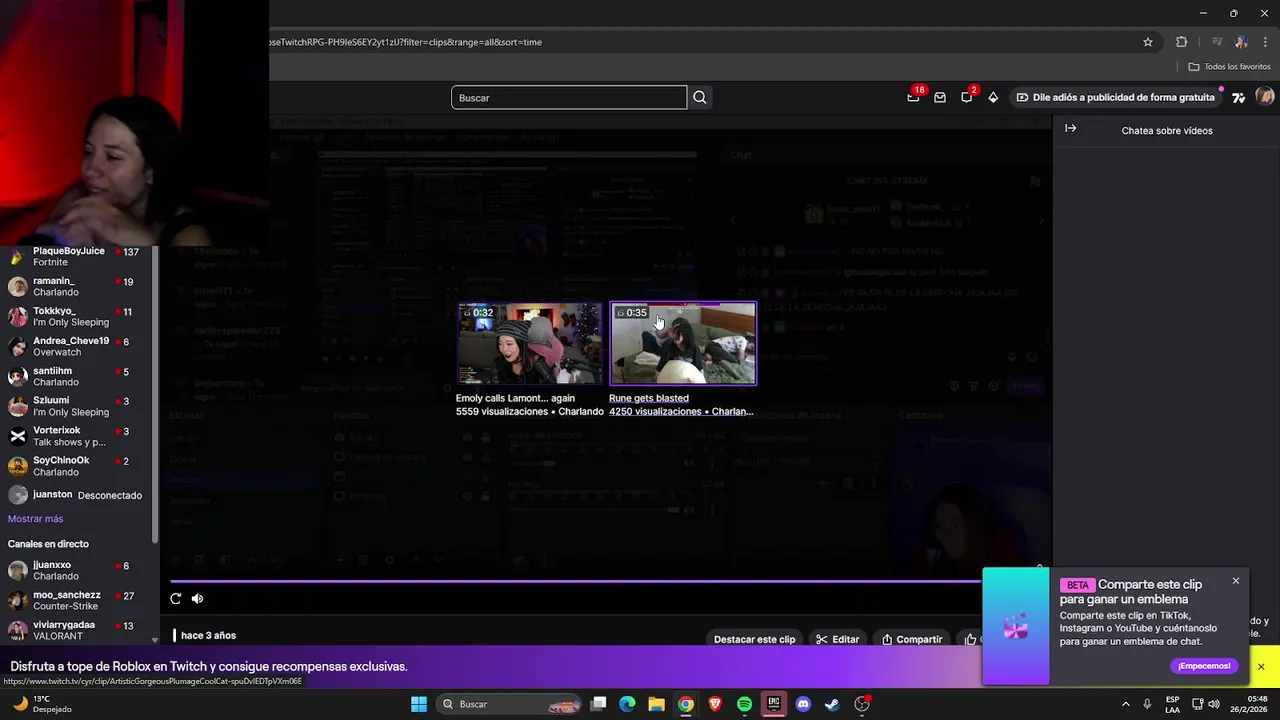Open Szluumi channel in sidebar

tap(77, 406)
